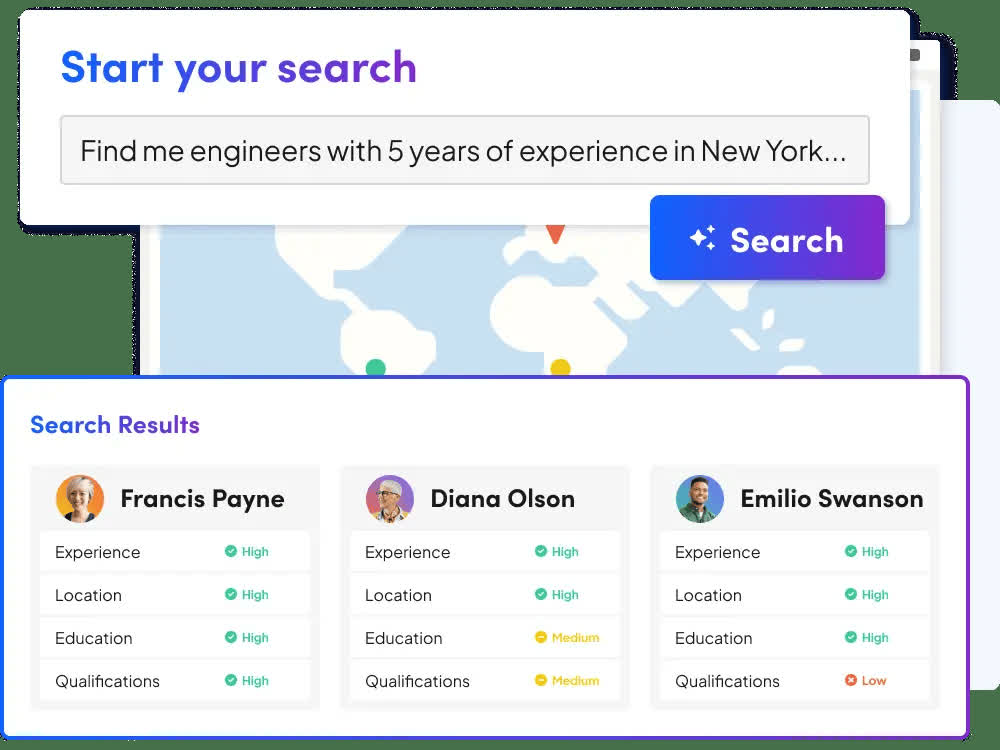Click Diana Olson's Qualifications label
The height and width of the screenshot is (750, 1000).
click(417, 681)
